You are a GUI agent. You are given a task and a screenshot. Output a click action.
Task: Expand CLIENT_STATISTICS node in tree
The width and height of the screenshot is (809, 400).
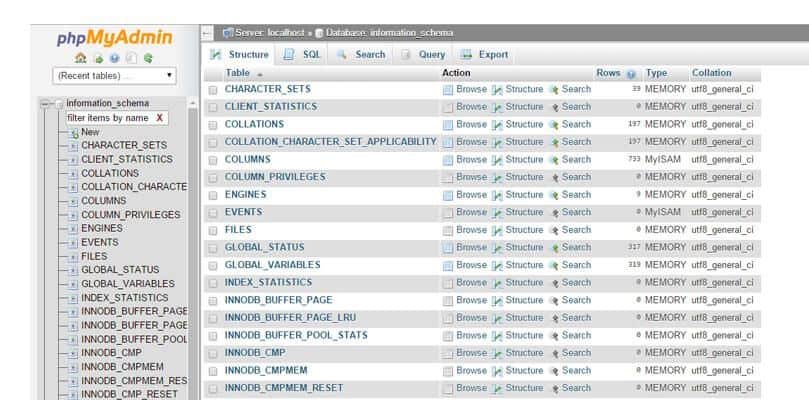[73, 160]
